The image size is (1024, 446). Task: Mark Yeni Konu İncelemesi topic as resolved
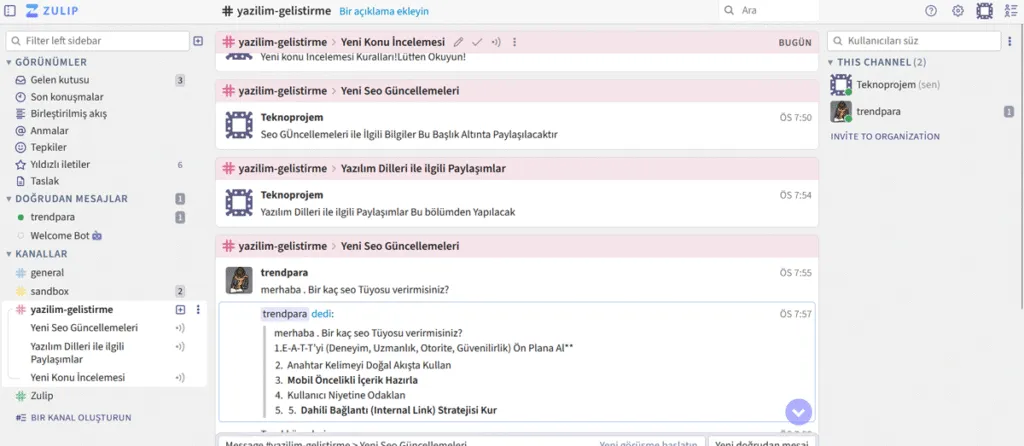click(x=477, y=42)
